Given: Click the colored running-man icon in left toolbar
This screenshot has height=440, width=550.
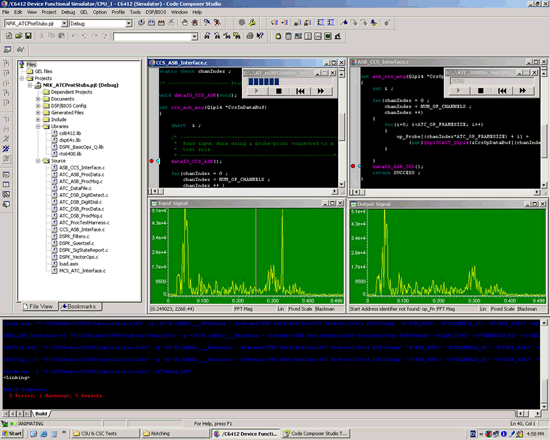Looking at the screenshot, I should (x=6, y=148).
